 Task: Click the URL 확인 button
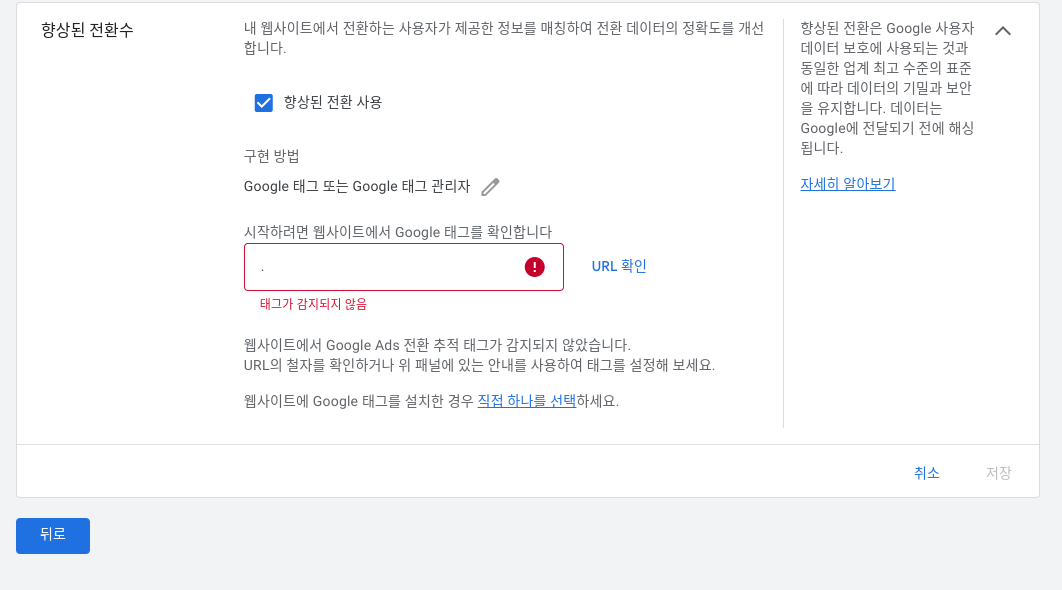click(x=619, y=266)
